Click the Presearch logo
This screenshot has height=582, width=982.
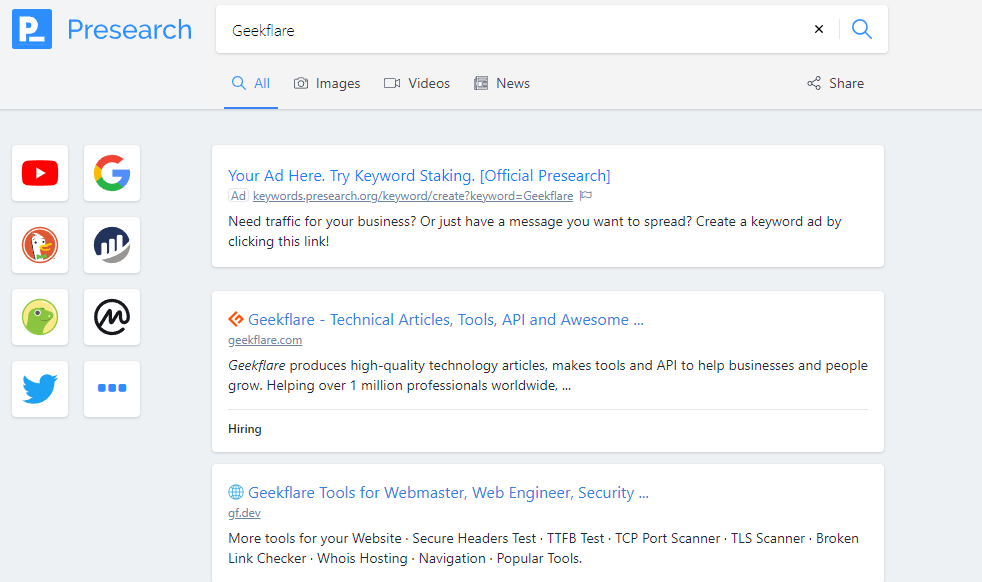click(x=102, y=29)
